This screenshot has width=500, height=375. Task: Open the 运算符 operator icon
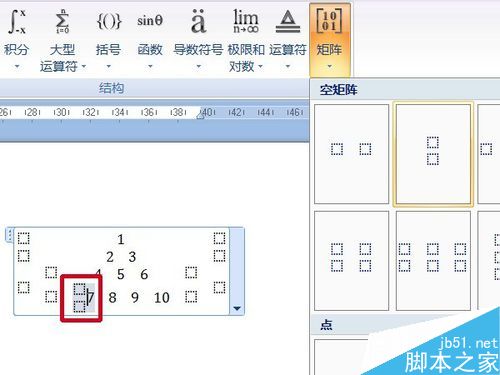pos(288,21)
